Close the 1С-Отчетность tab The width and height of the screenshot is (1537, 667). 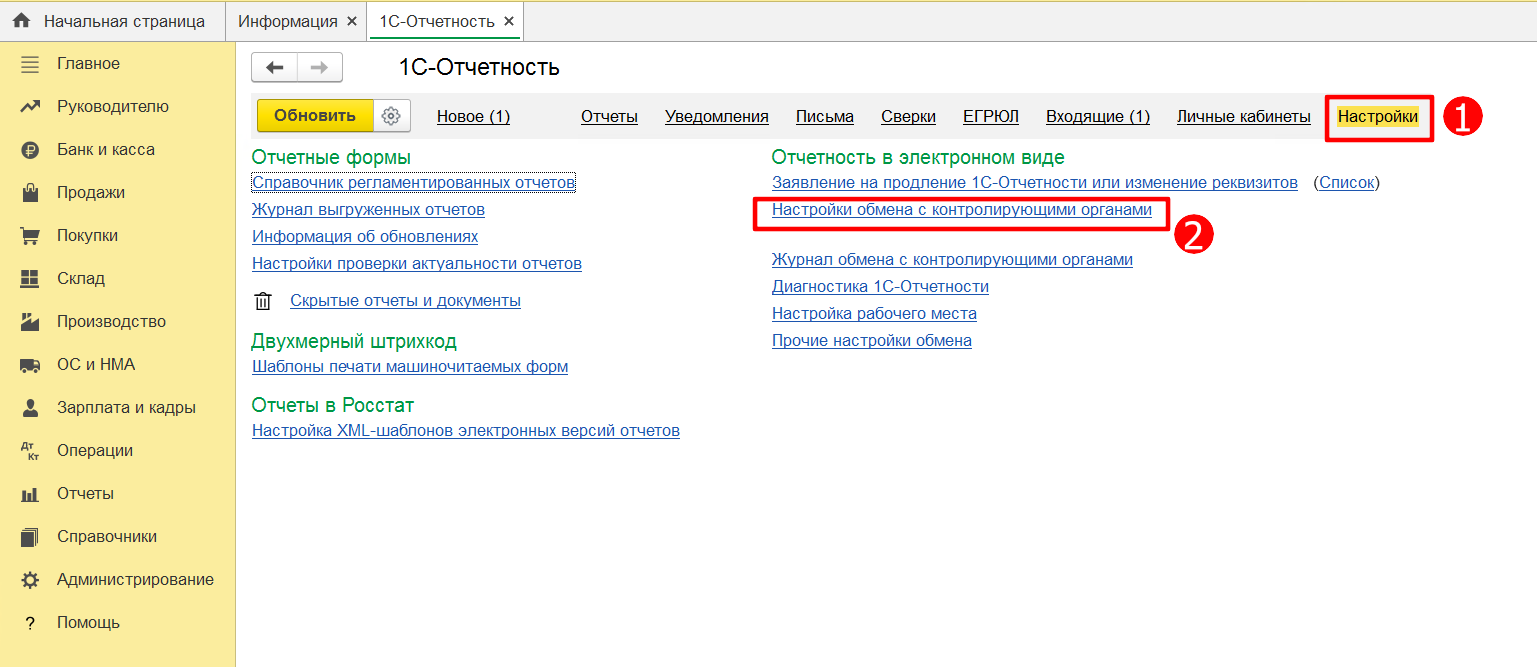pos(508,21)
